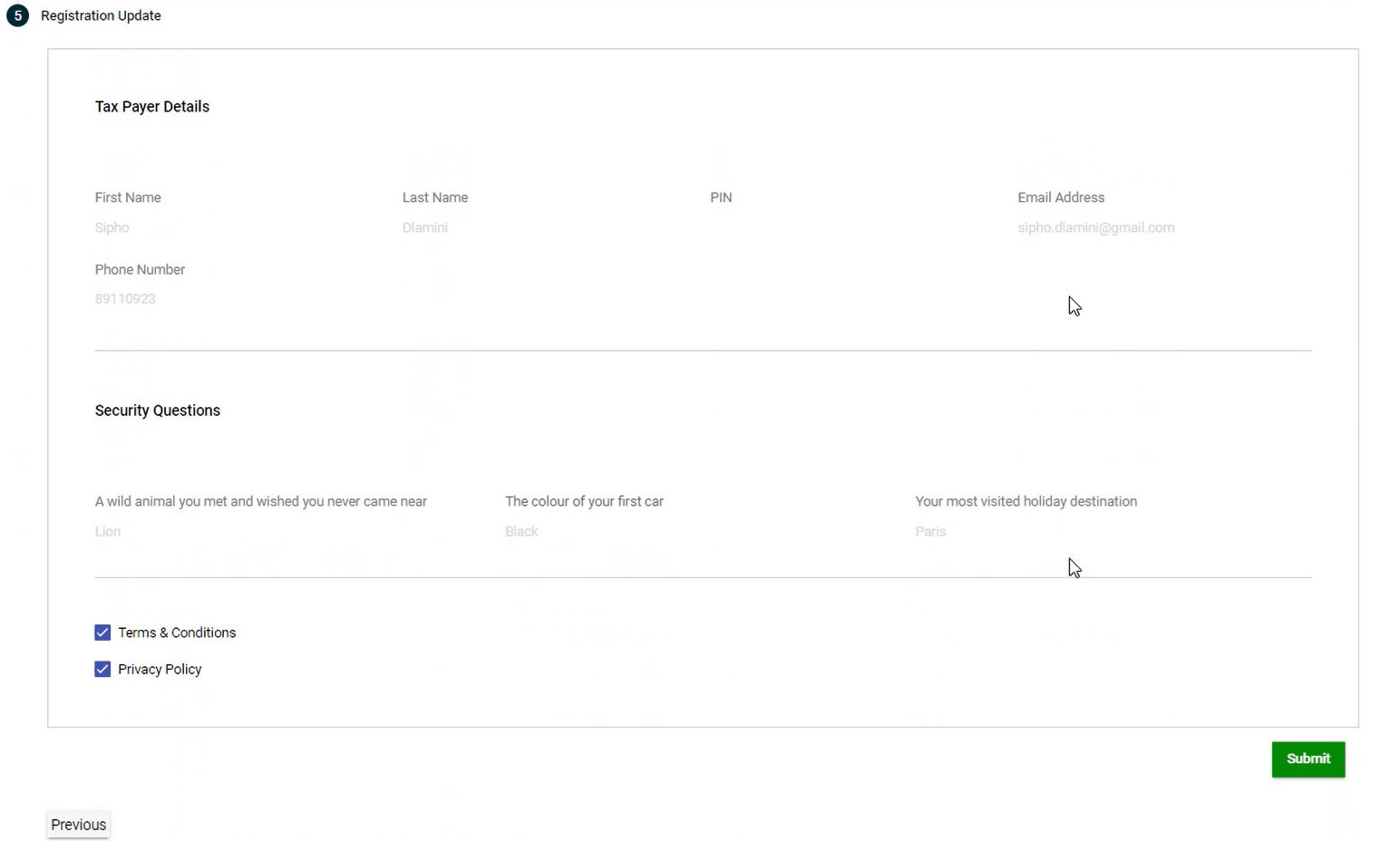The height and width of the screenshot is (841, 1400).
Task: Click the PIN label
Action: click(720, 198)
